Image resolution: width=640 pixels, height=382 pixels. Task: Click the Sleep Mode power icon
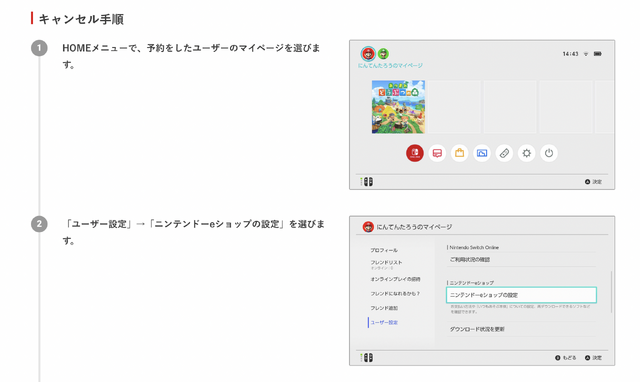549,153
